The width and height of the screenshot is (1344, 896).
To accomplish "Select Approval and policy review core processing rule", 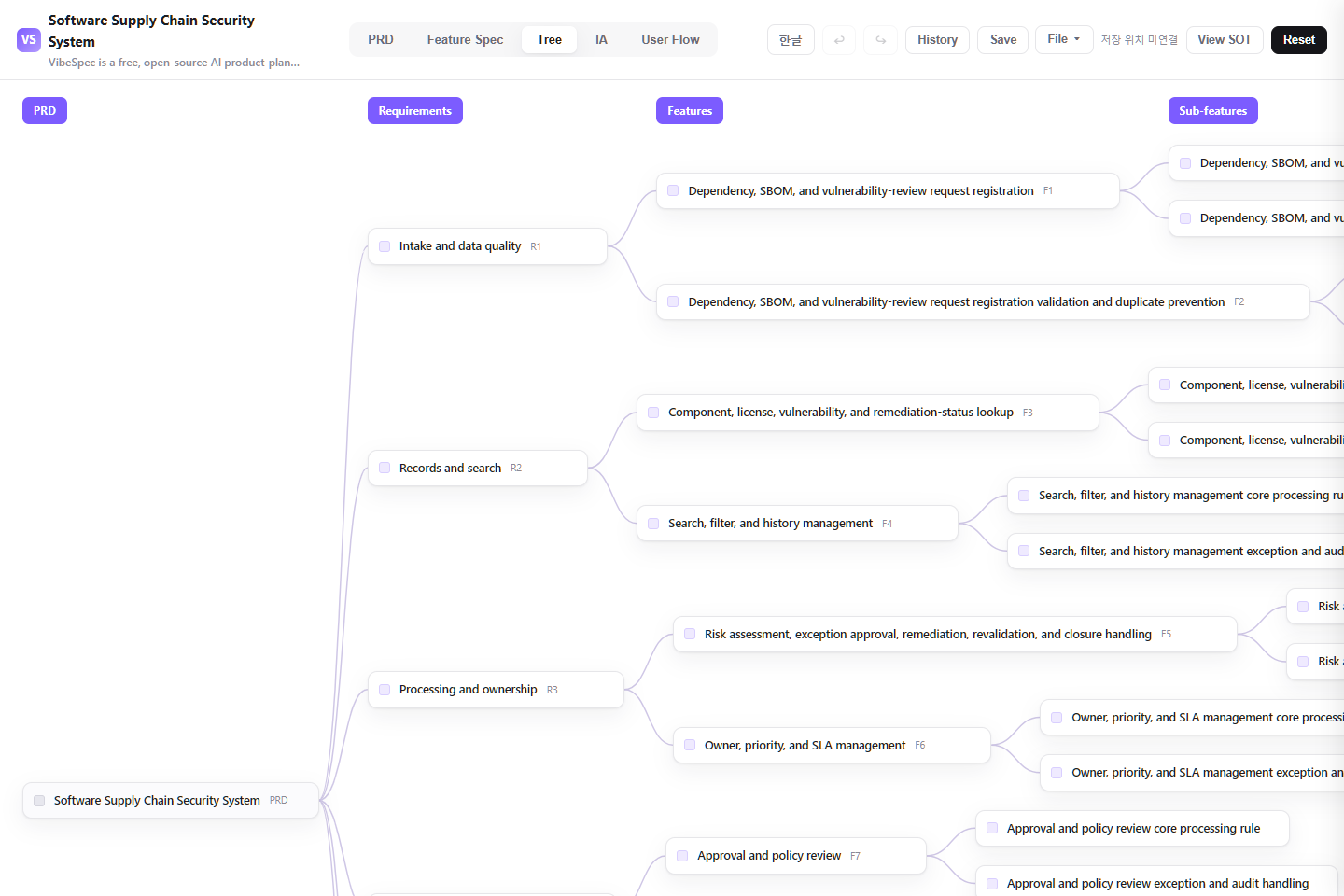I will point(1132,829).
